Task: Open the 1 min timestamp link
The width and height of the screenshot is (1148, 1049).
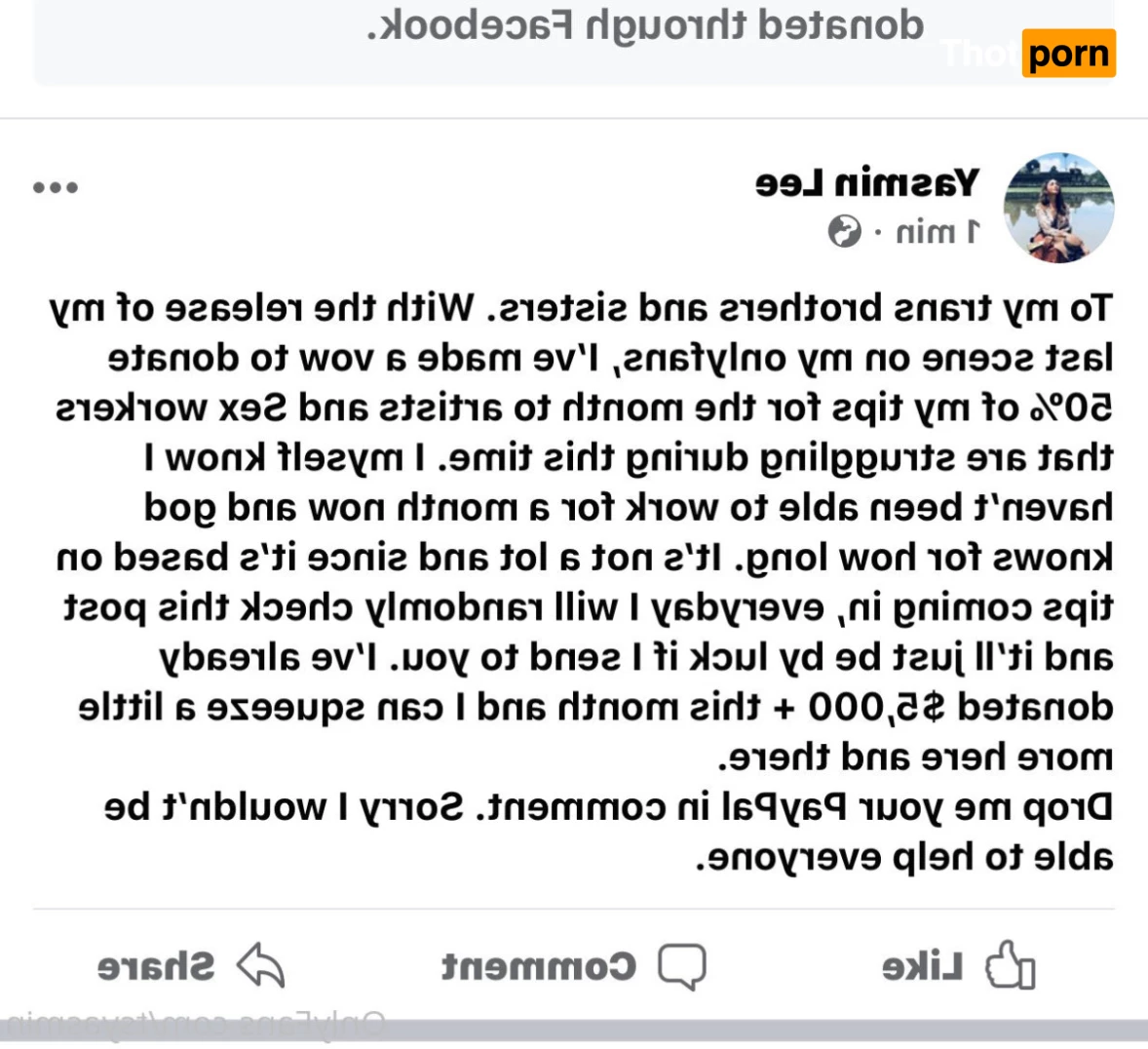Action: pos(938,232)
